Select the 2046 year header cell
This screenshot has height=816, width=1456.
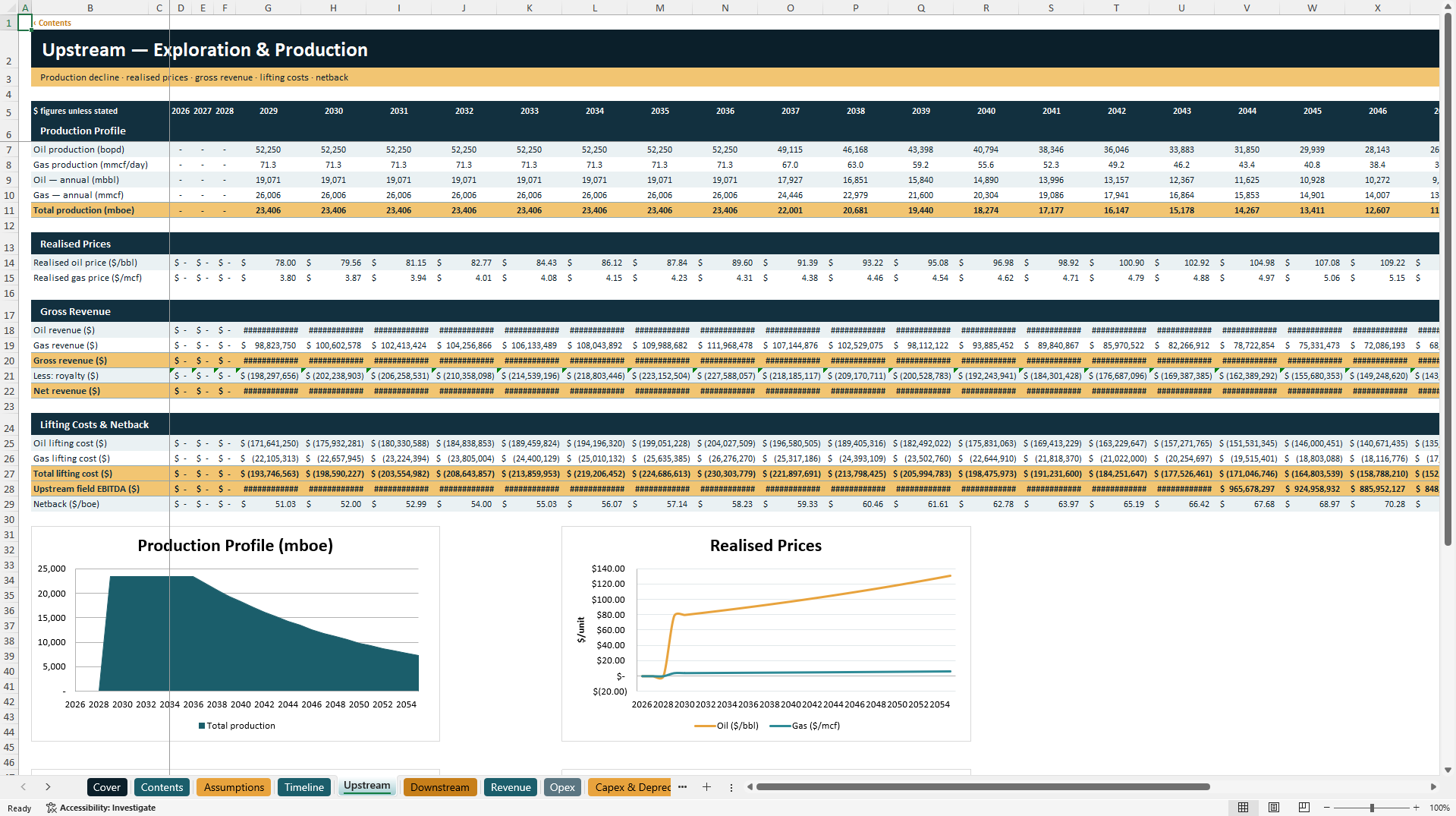(1378, 111)
